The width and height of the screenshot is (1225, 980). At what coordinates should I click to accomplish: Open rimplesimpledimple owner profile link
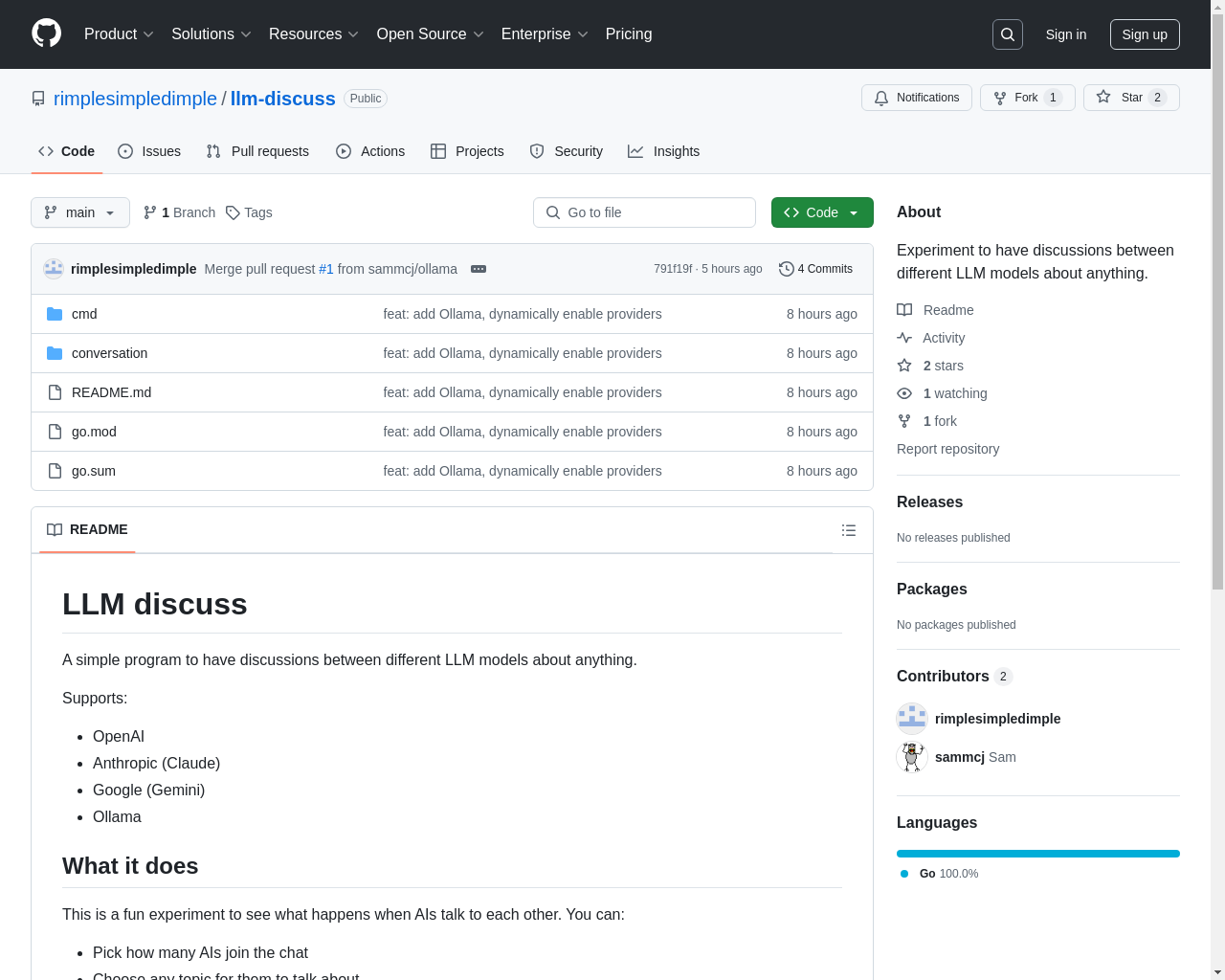[x=135, y=99]
